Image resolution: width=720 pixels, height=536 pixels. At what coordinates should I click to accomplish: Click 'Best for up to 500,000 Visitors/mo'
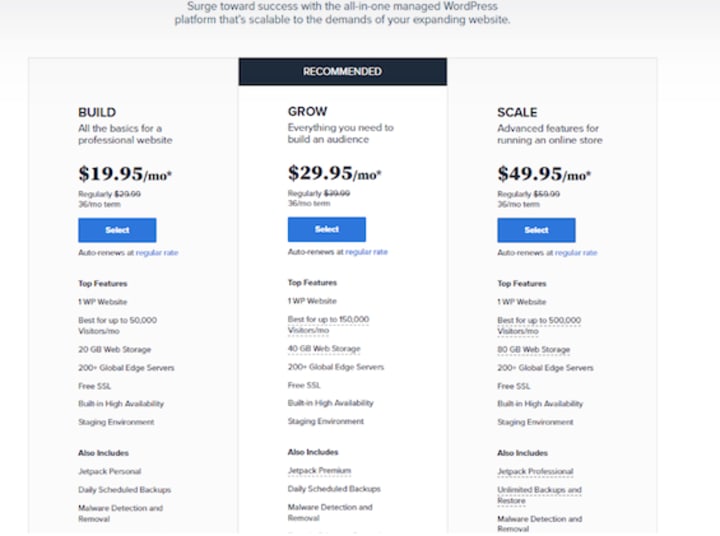537,325
